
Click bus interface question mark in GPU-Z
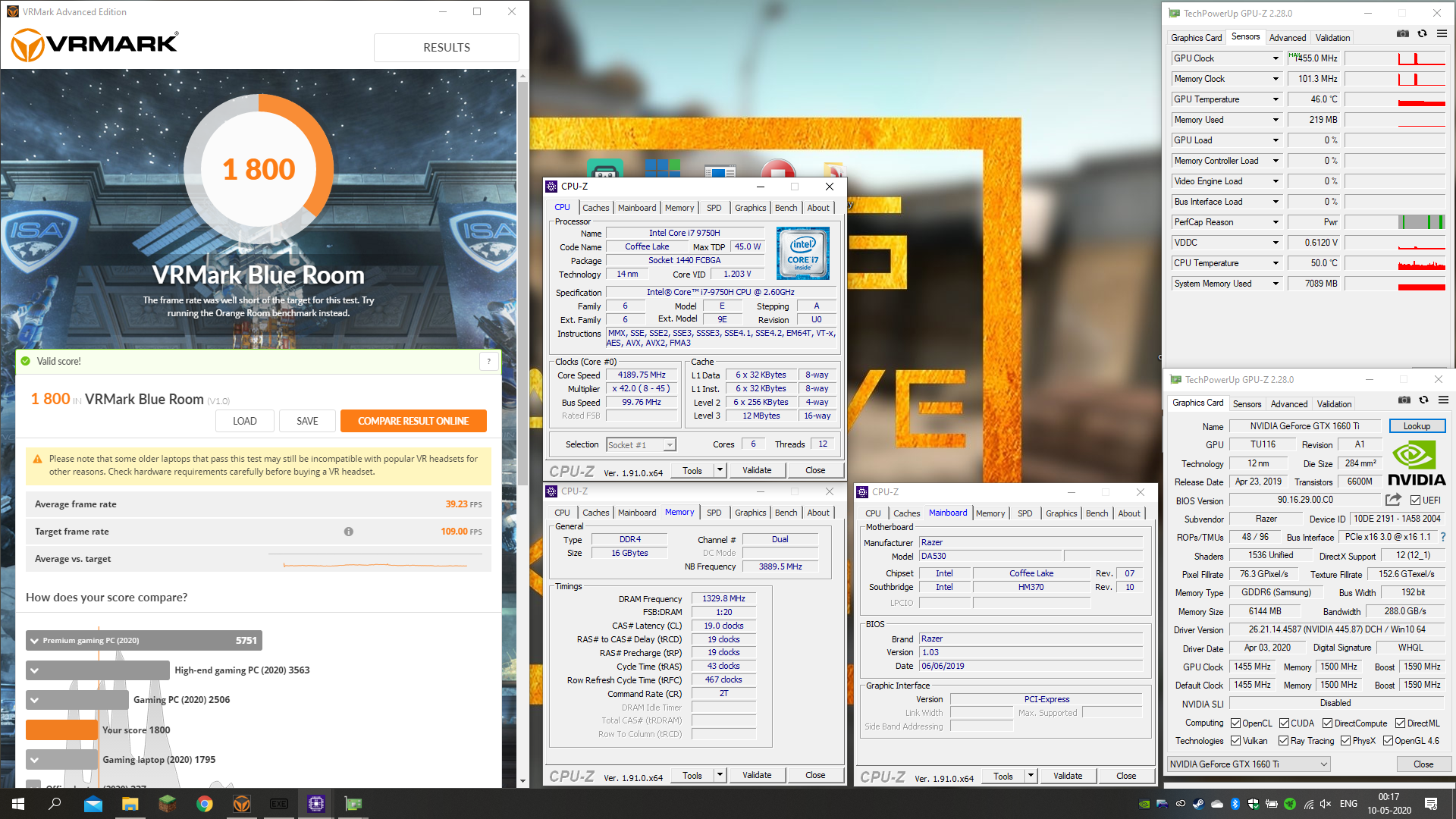[1442, 537]
